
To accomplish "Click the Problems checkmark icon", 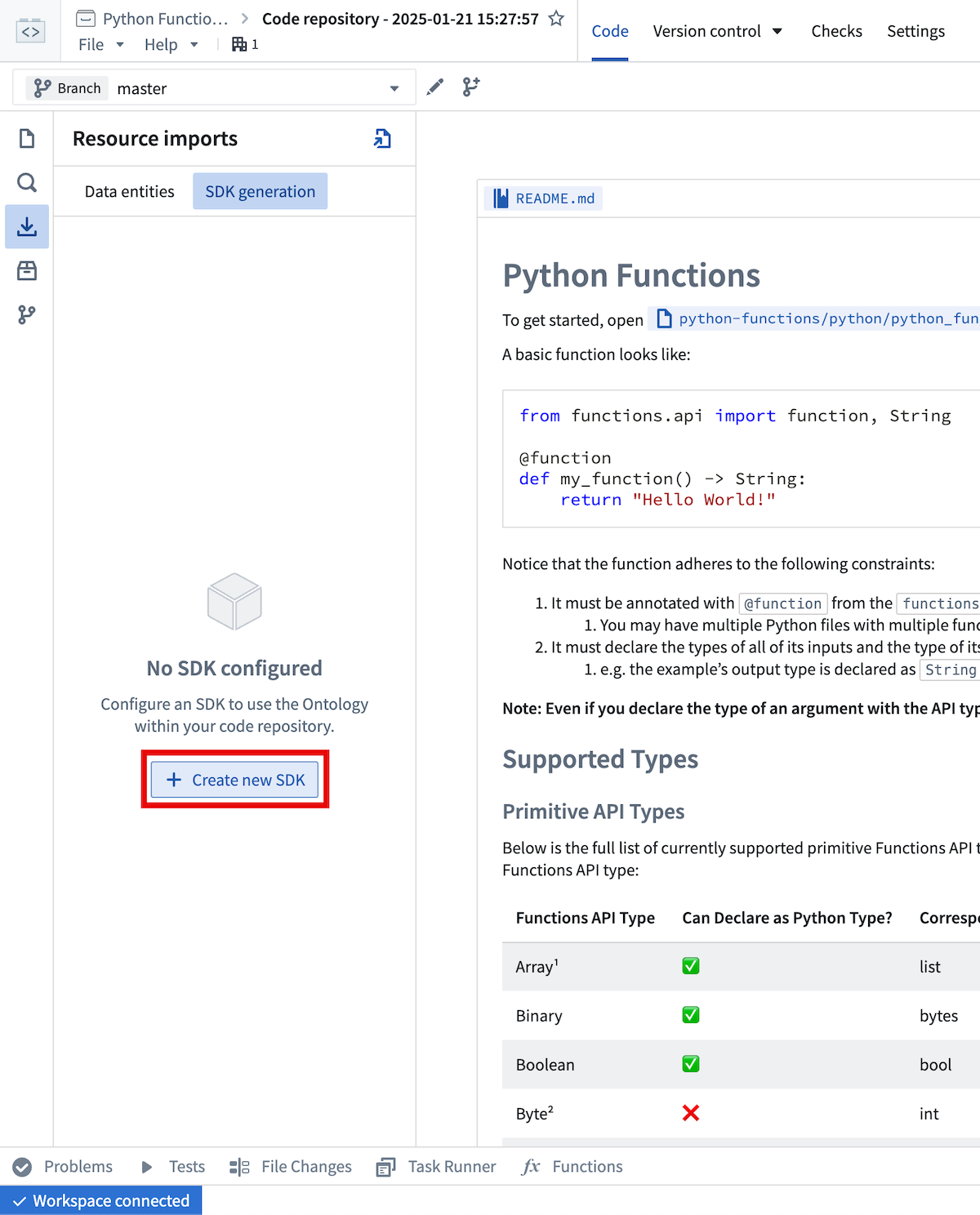I will coord(23,1167).
